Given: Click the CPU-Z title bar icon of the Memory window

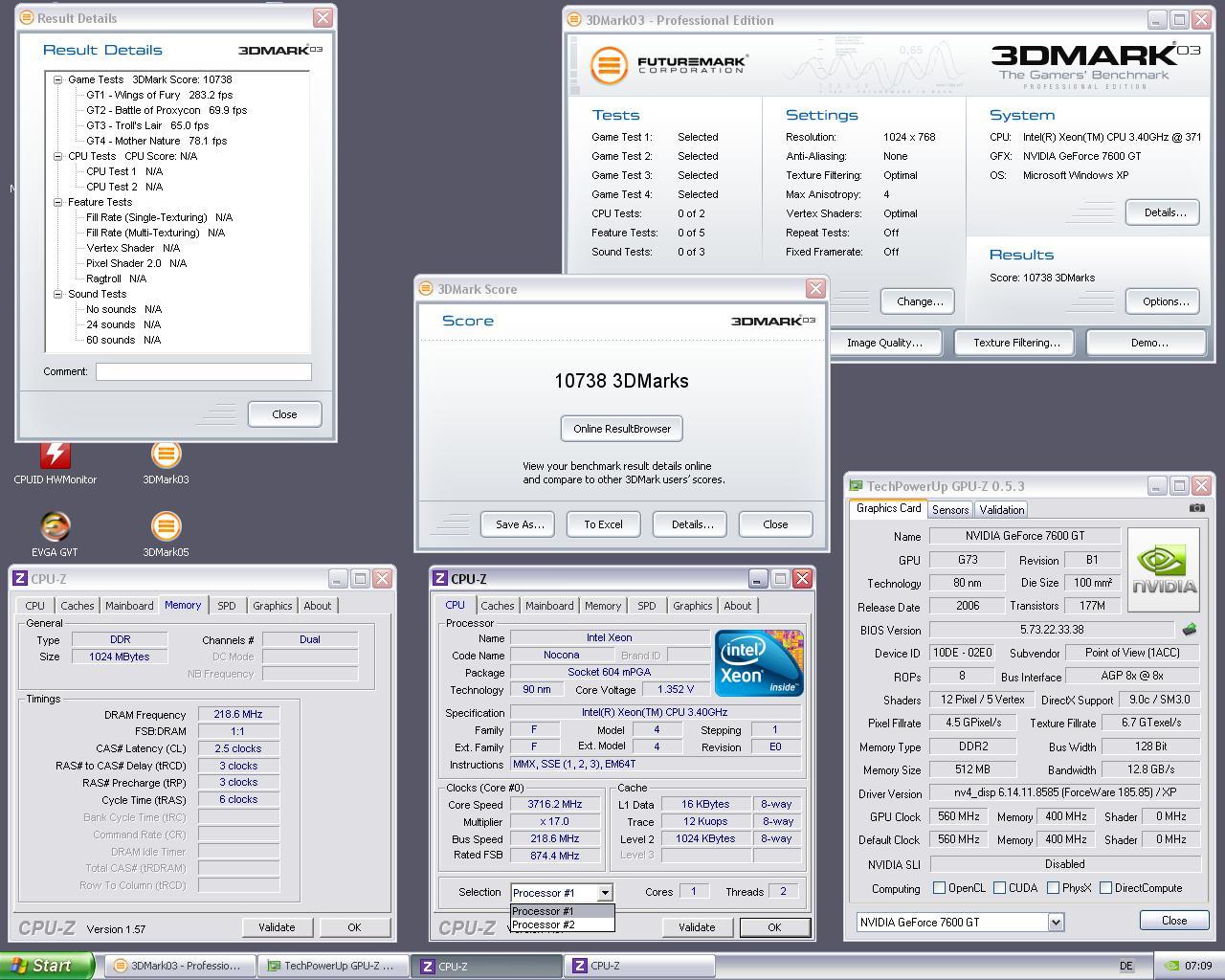Looking at the screenshot, I should coord(20,579).
